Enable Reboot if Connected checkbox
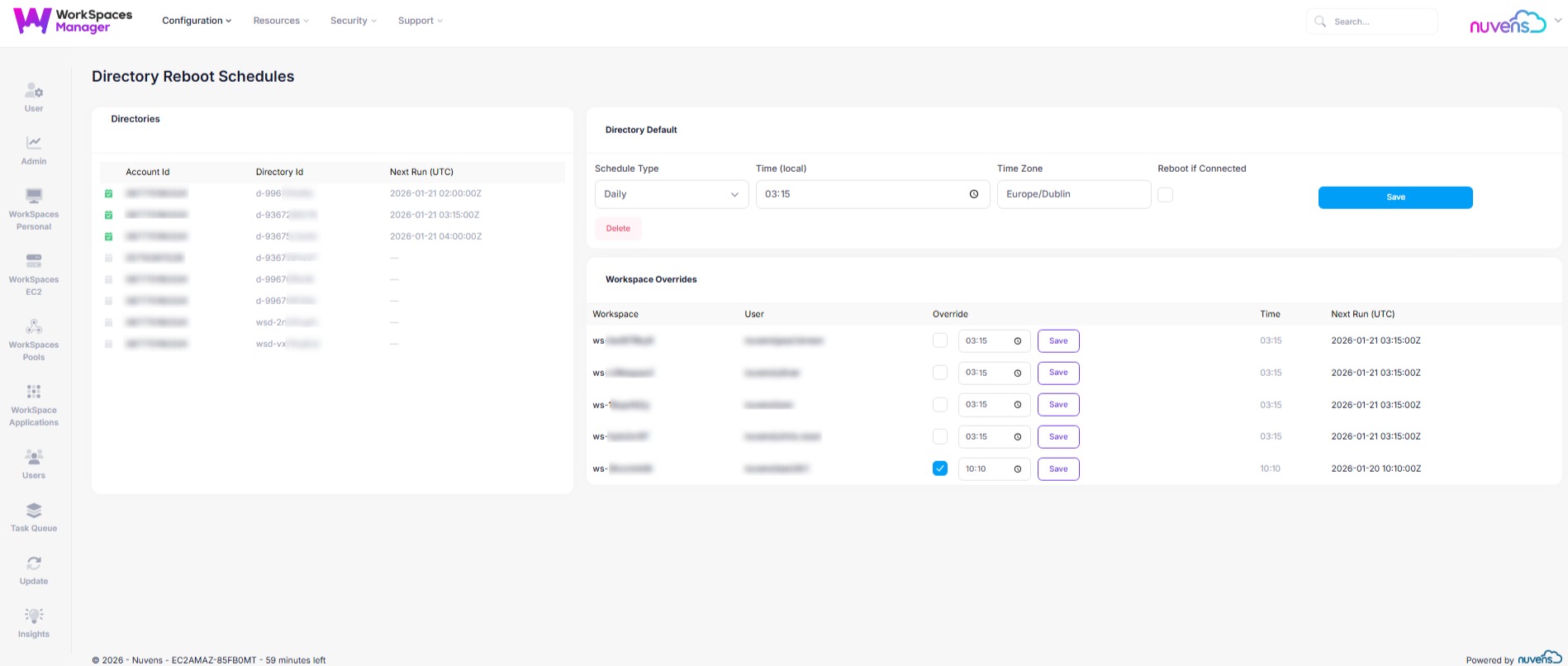Image resolution: width=1568 pixels, height=666 pixels. (1165, 195)
